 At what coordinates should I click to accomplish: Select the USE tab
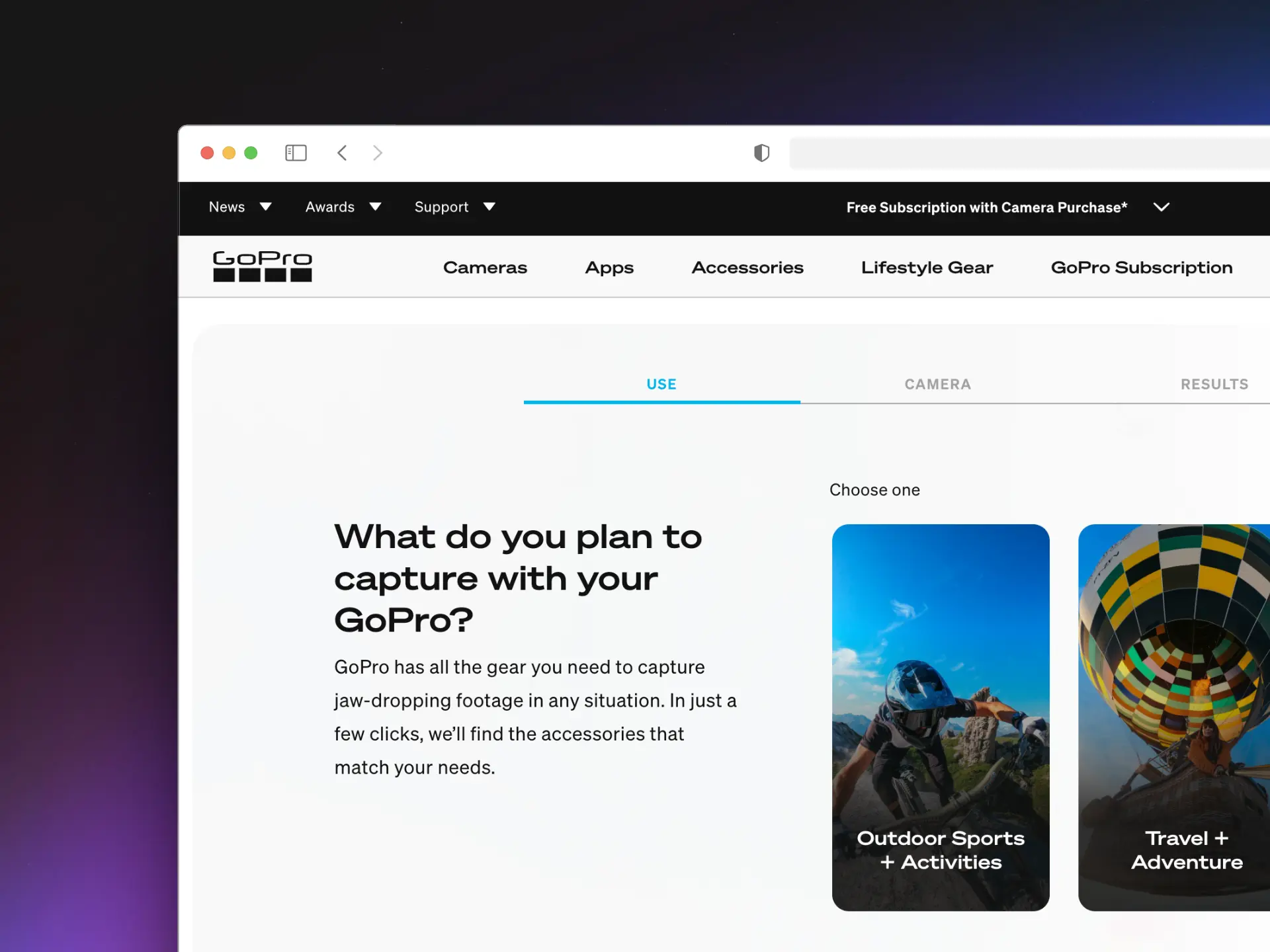tap(661, 384)
